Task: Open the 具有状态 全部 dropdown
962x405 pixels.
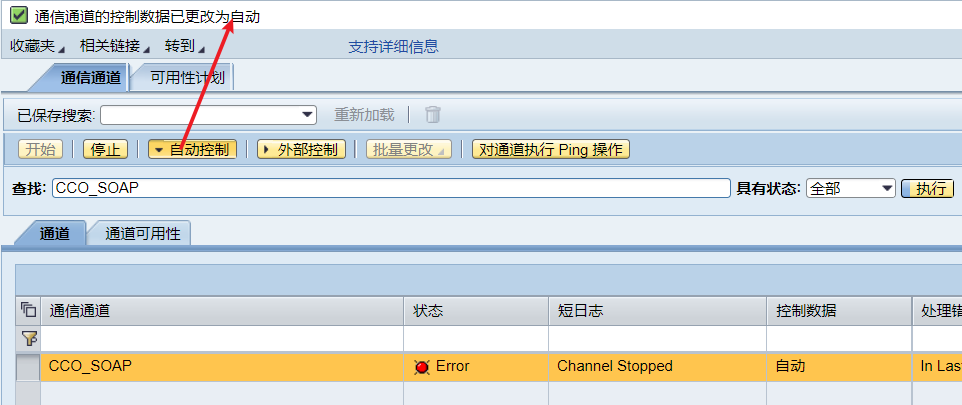Action: [x=851, y=188]
